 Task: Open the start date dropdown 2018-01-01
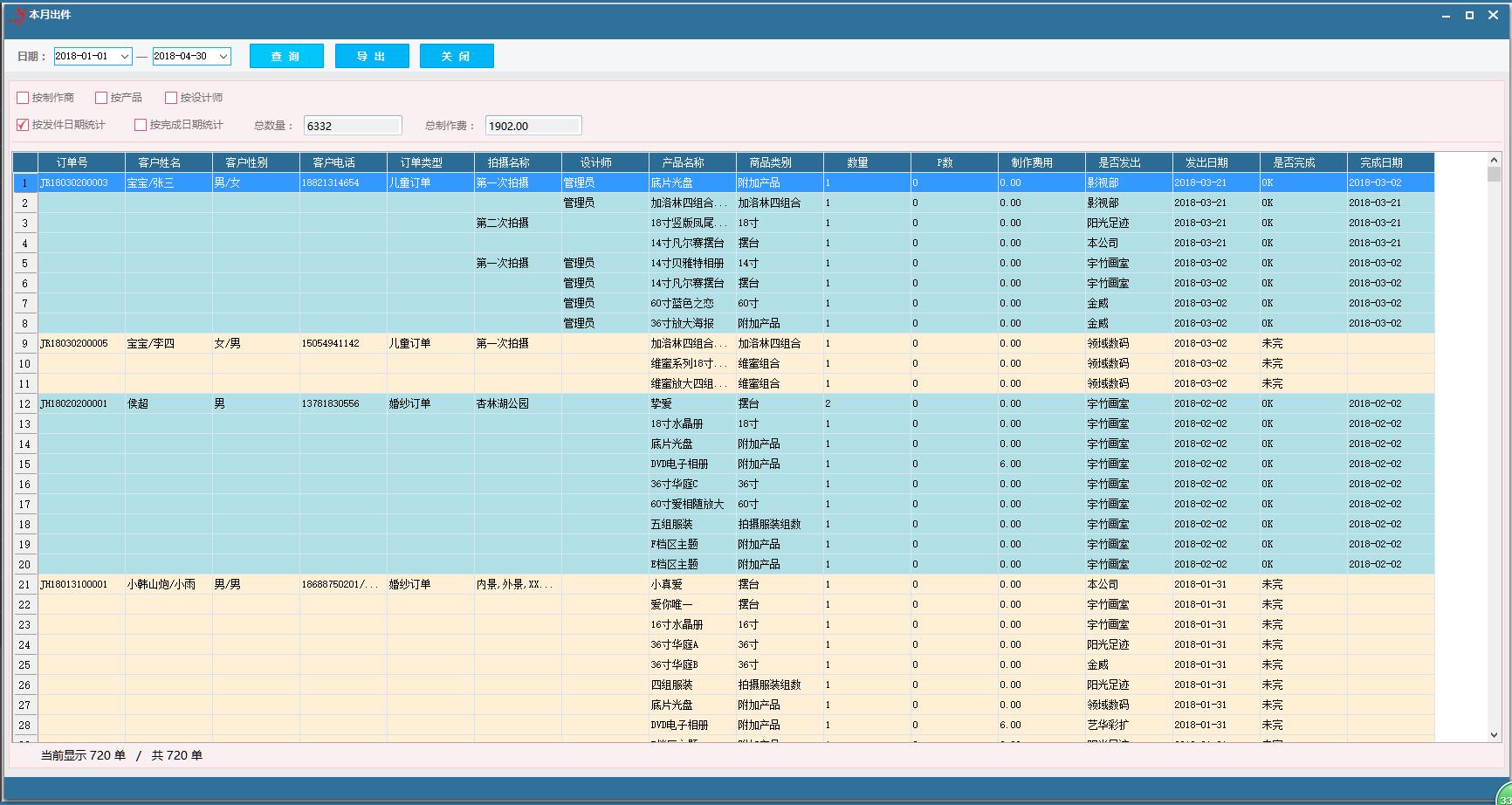(124, 57)
